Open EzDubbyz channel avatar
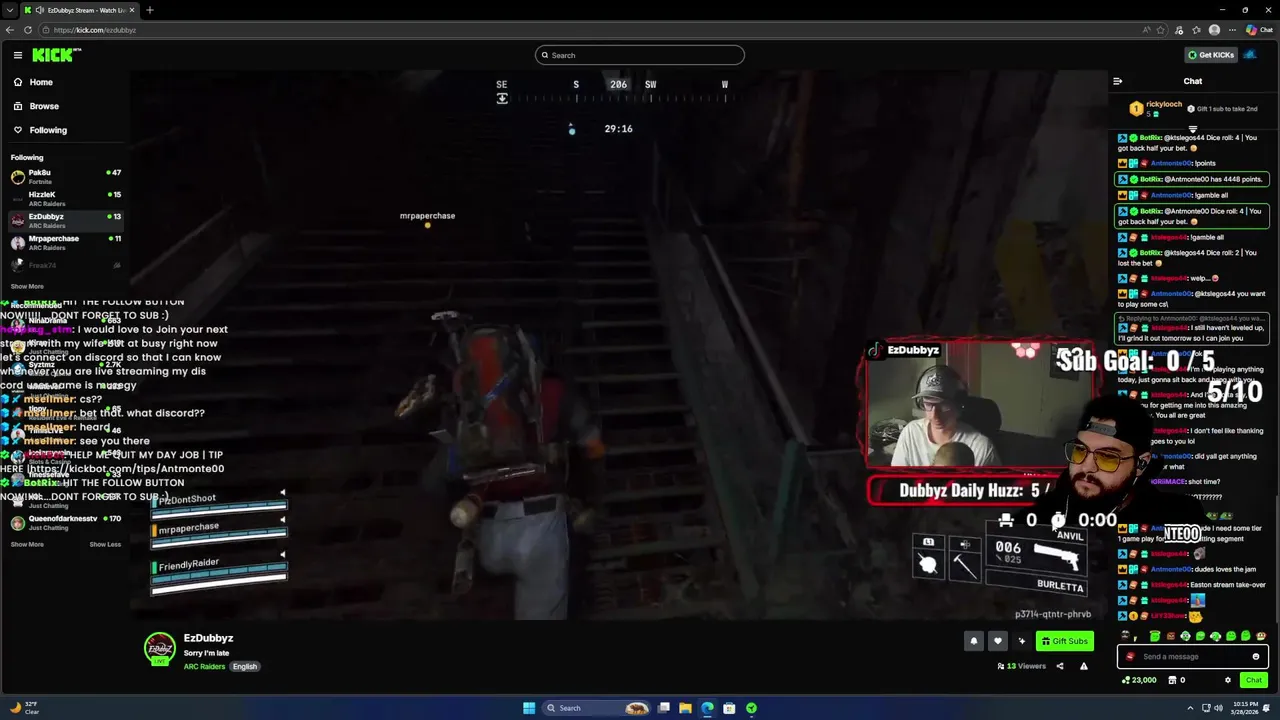This screenshot has width=1280, height=720. pyautogui.click(x=160, y=648)
